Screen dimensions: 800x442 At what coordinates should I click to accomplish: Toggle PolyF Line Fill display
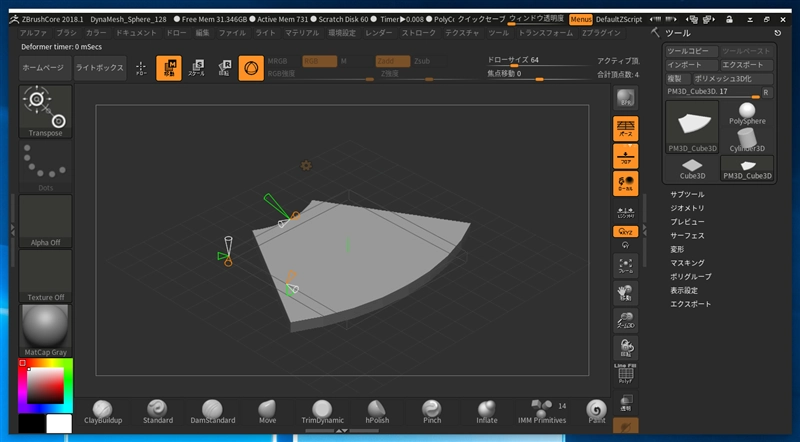[626, 375]
